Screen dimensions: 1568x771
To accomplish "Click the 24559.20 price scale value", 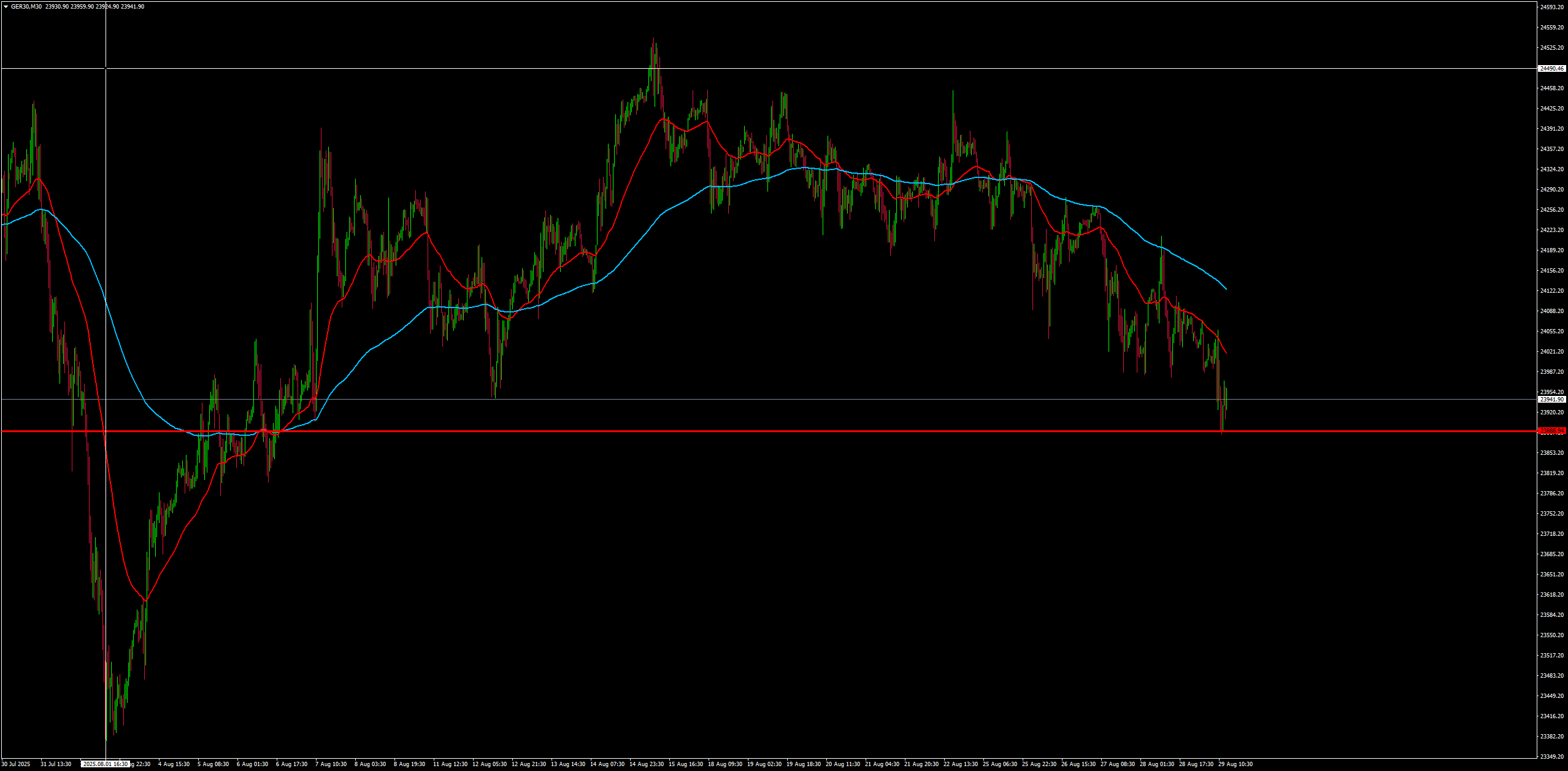I will coord(1552,28).
